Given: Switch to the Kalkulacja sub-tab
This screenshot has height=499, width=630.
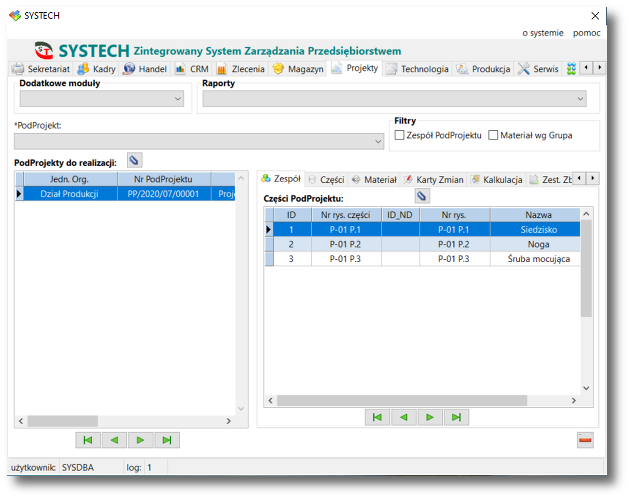Looking at the screenshot, I should (497, 180).
